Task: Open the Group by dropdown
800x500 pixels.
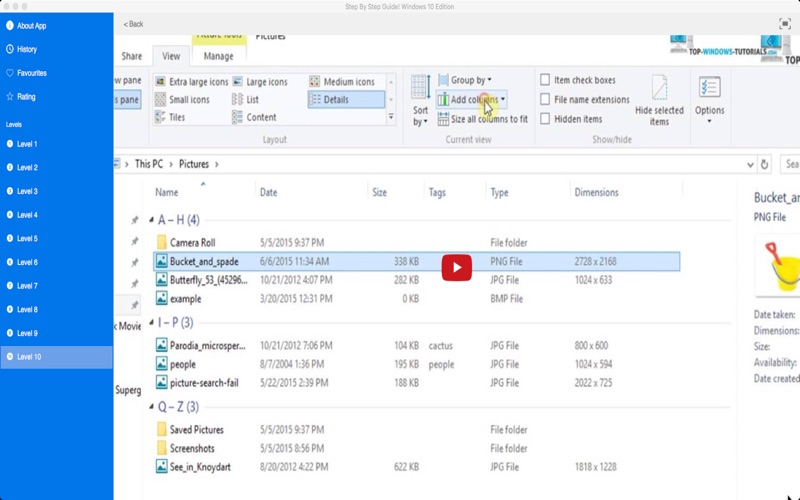Action: pyautogui.click(x=465, y=80)
